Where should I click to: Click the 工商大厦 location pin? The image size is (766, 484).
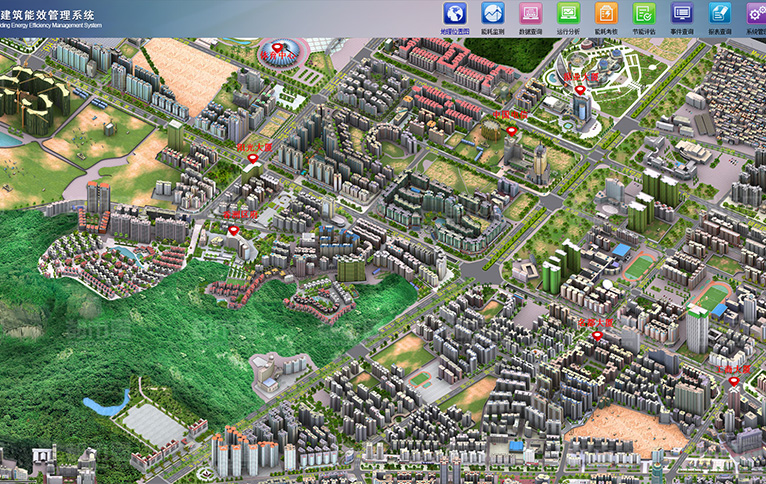[733, 381]
